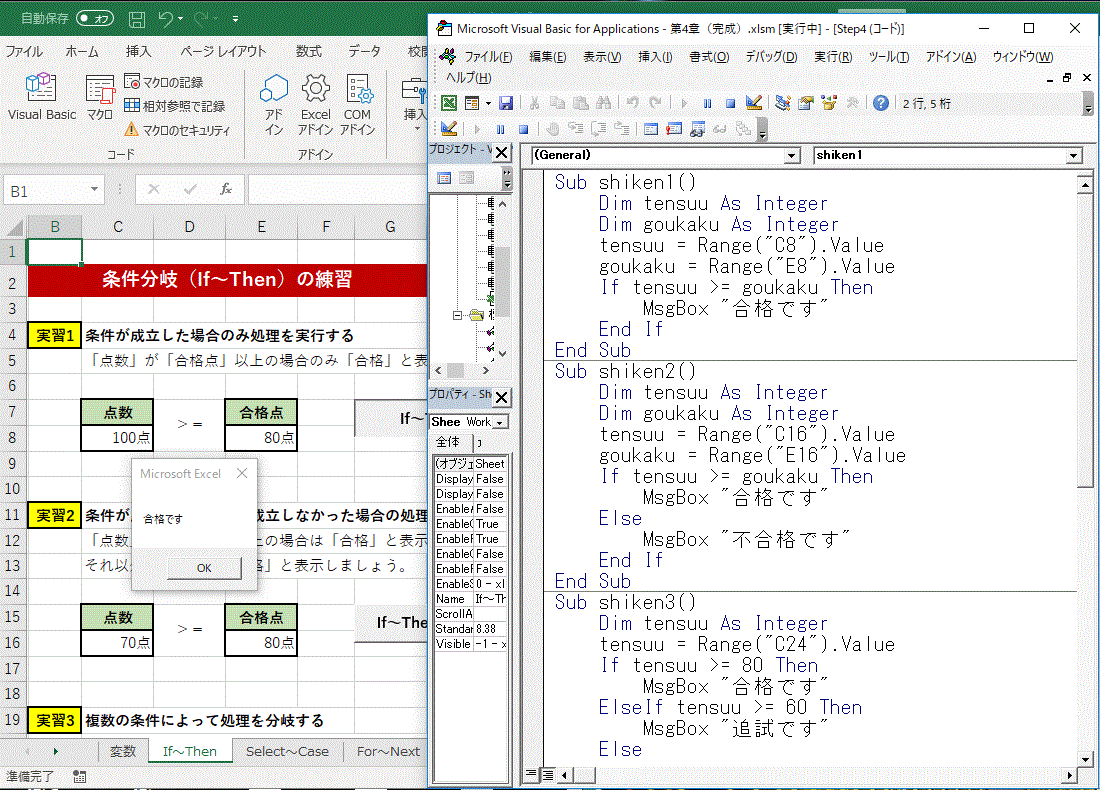
Task: Open the ツール (Tools) menu
Action: tap(889, 57)
